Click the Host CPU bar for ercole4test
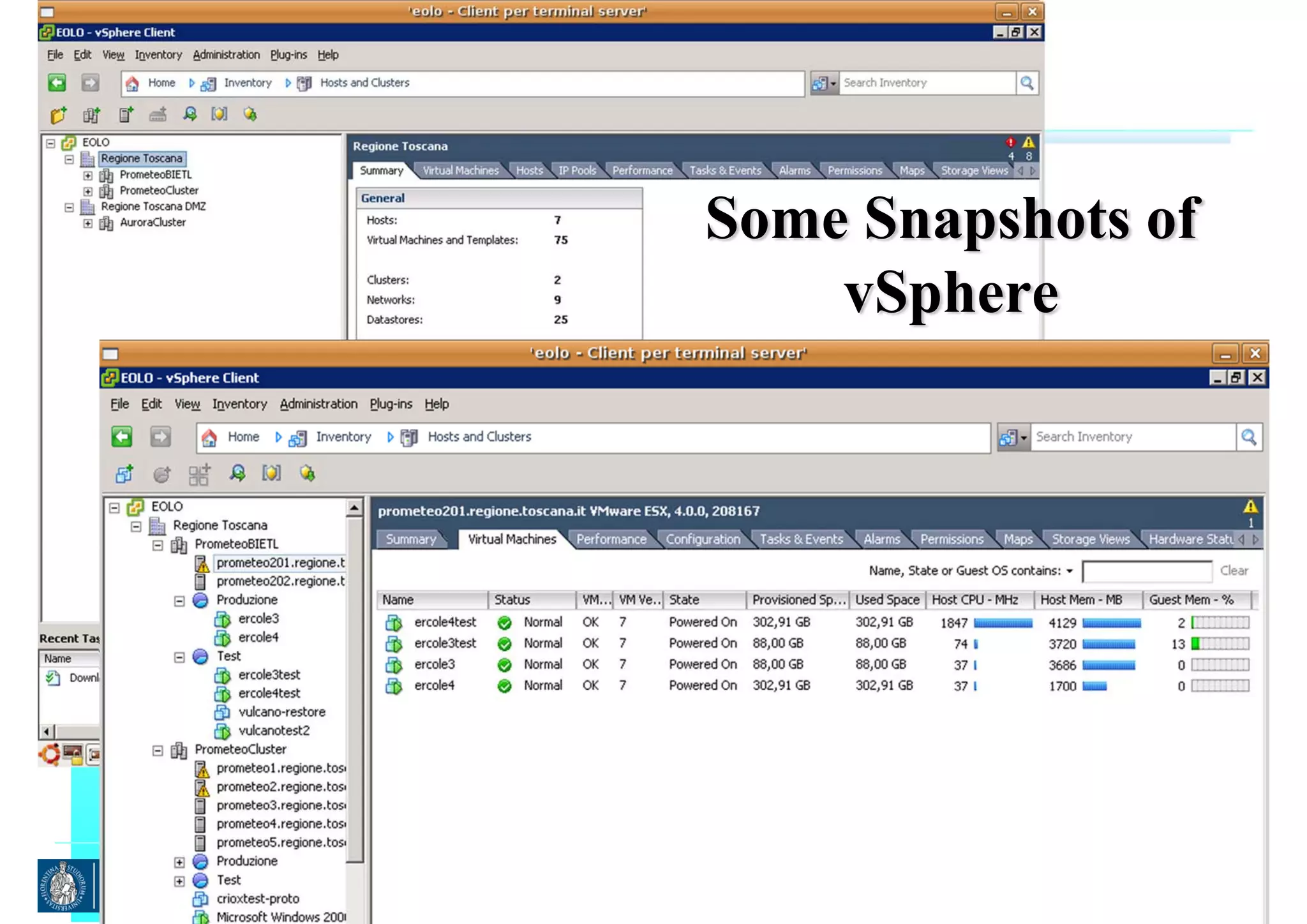This screenshot has width=1307, height=924. (x=1003, y=623)
